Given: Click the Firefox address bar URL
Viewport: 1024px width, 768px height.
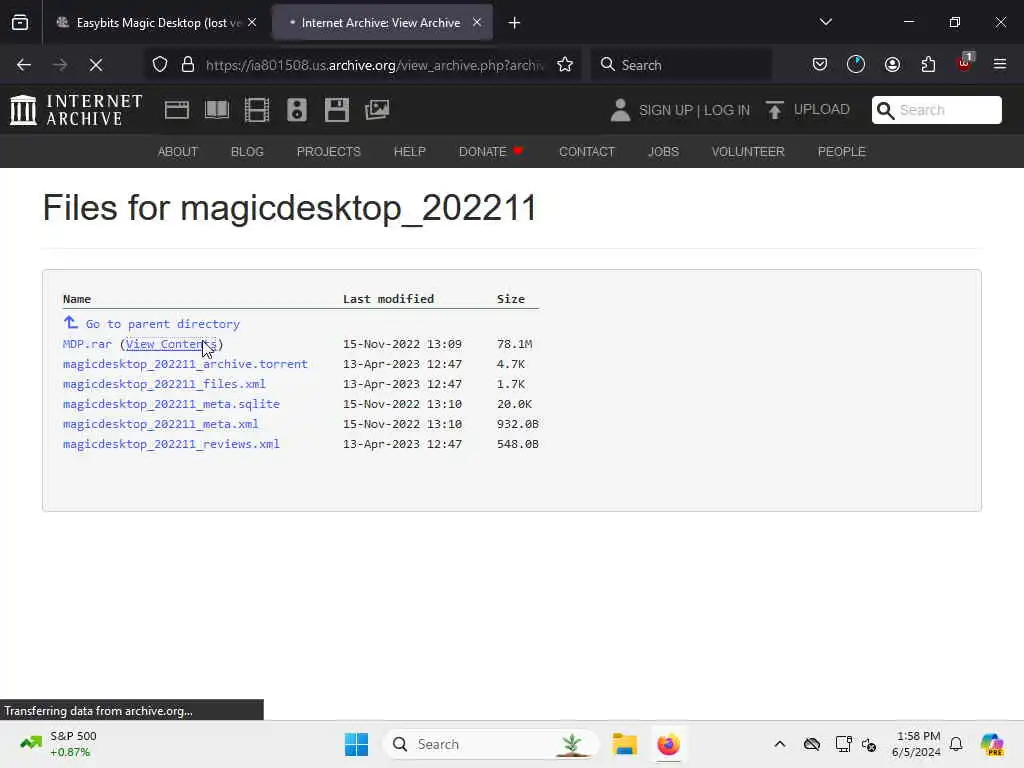Looking at the screenshot, I should click(374, 65).
